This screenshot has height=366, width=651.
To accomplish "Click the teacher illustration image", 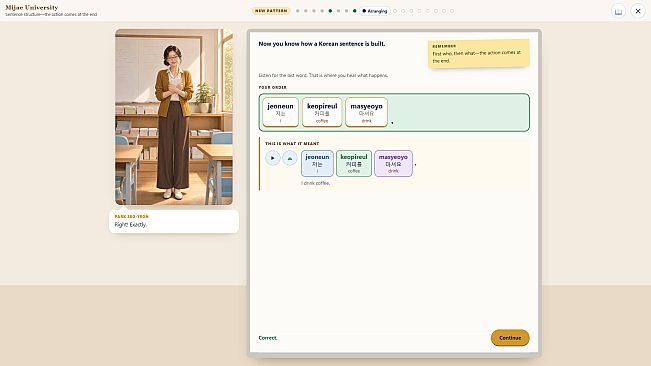I will pyautogui.click(x=174, y=117).
